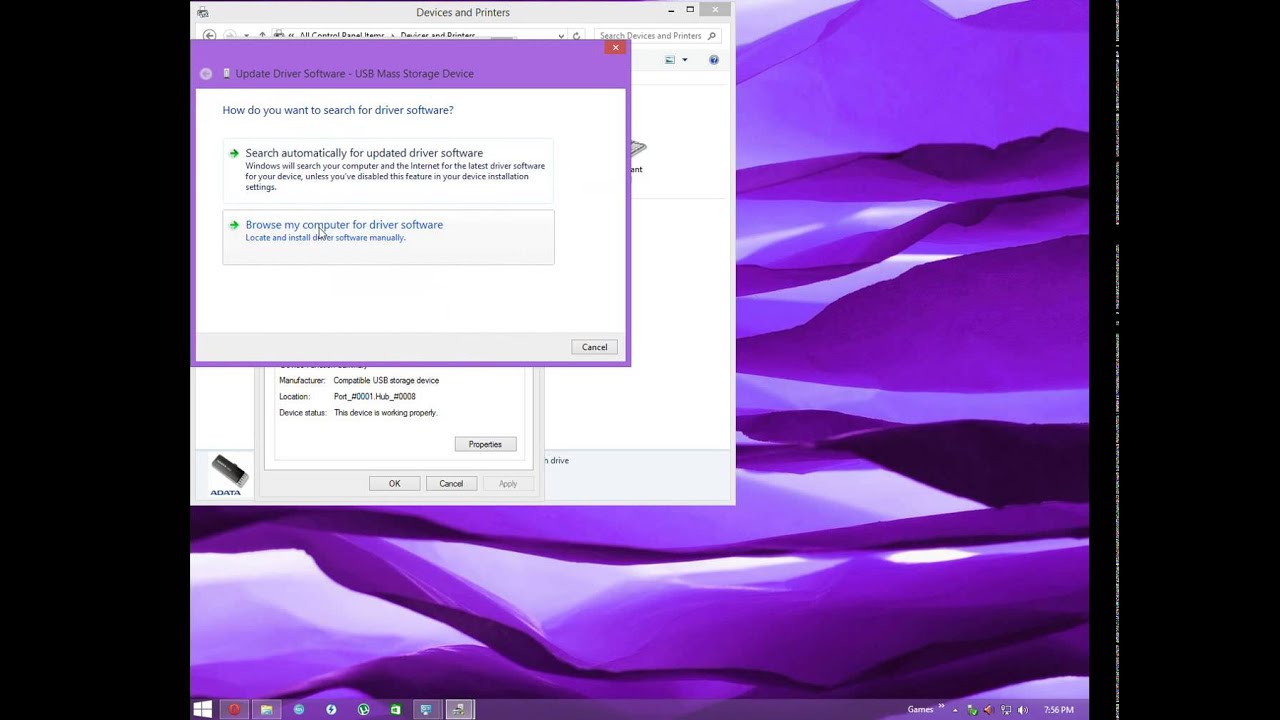Click the 7:56 PM clock
The height and width of the screenshot is (720, 1280).
(1058, 710)
